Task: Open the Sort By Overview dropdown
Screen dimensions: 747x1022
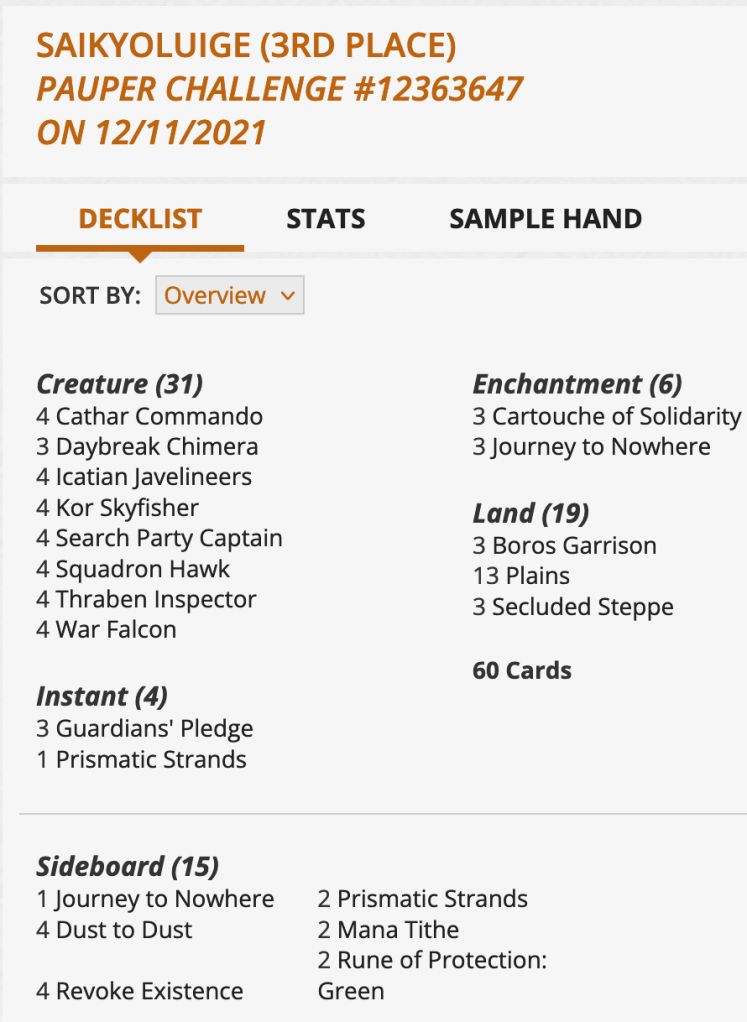Action: [229, 296]
